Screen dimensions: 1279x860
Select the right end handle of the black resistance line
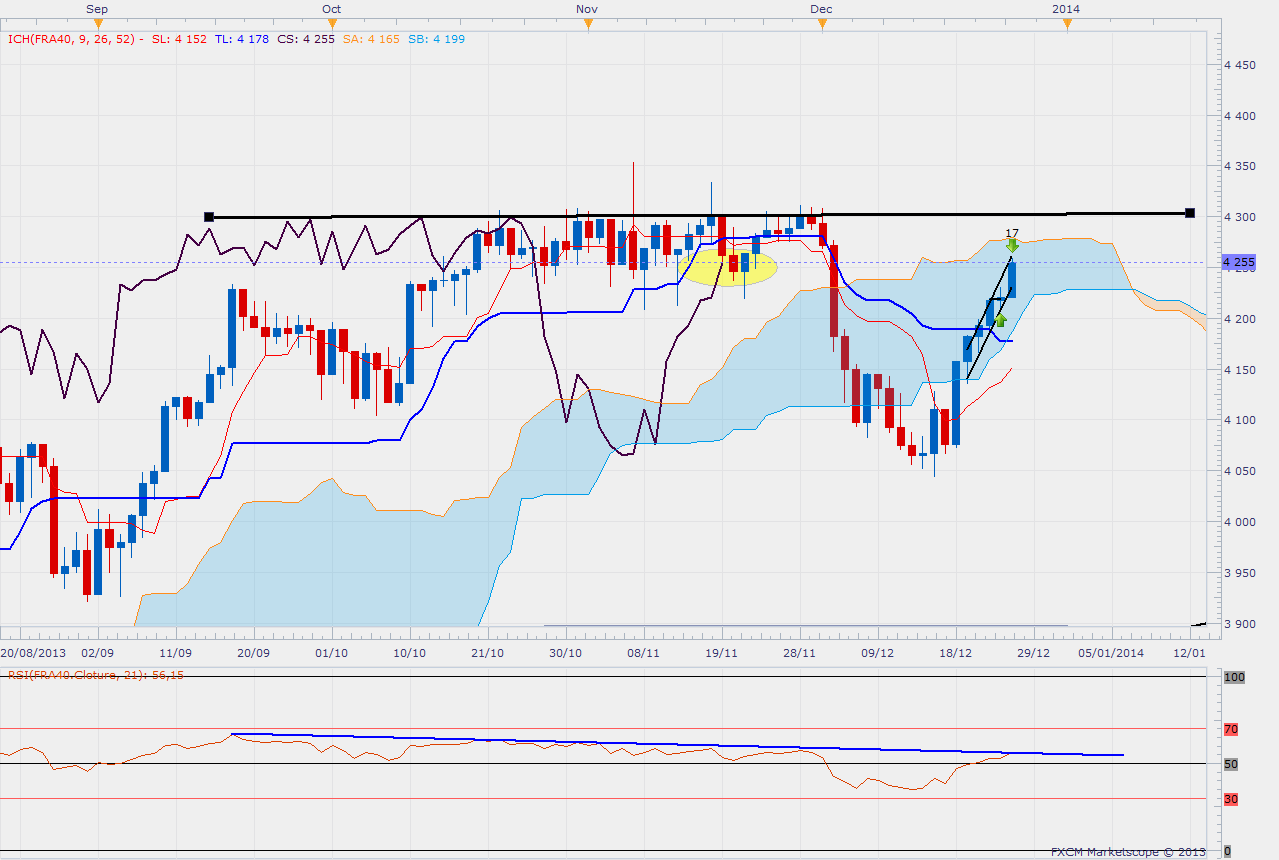pyautogui.click(x=1189, y=213)
